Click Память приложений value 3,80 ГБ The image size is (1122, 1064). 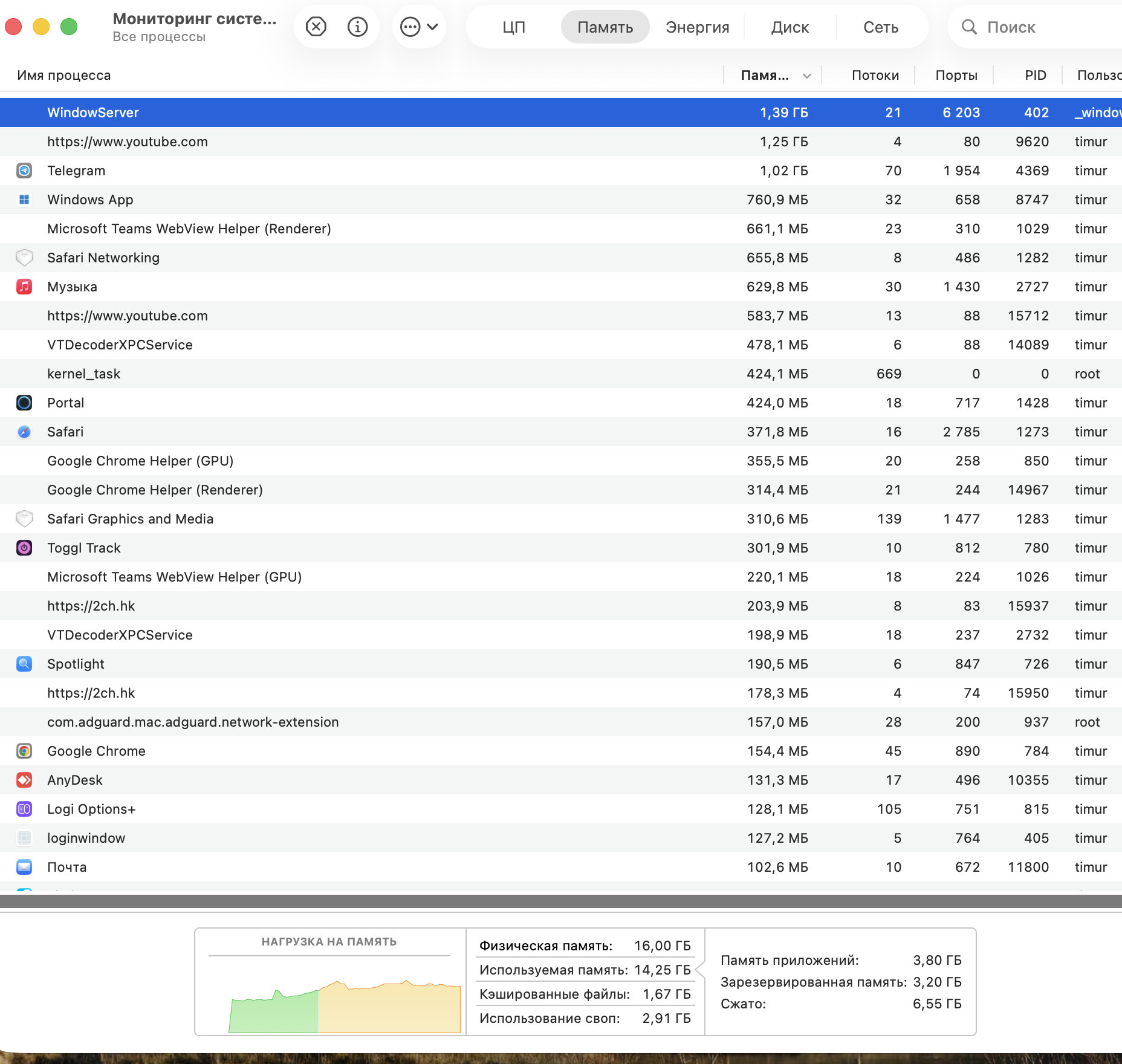(x=937, y=960)
